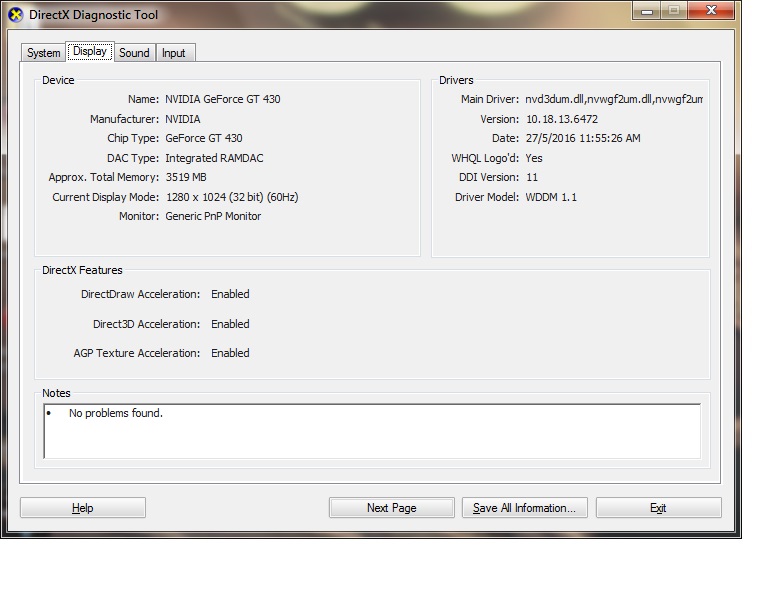Click the DirectX Diagnostic Tool title text

pos(93,15)
